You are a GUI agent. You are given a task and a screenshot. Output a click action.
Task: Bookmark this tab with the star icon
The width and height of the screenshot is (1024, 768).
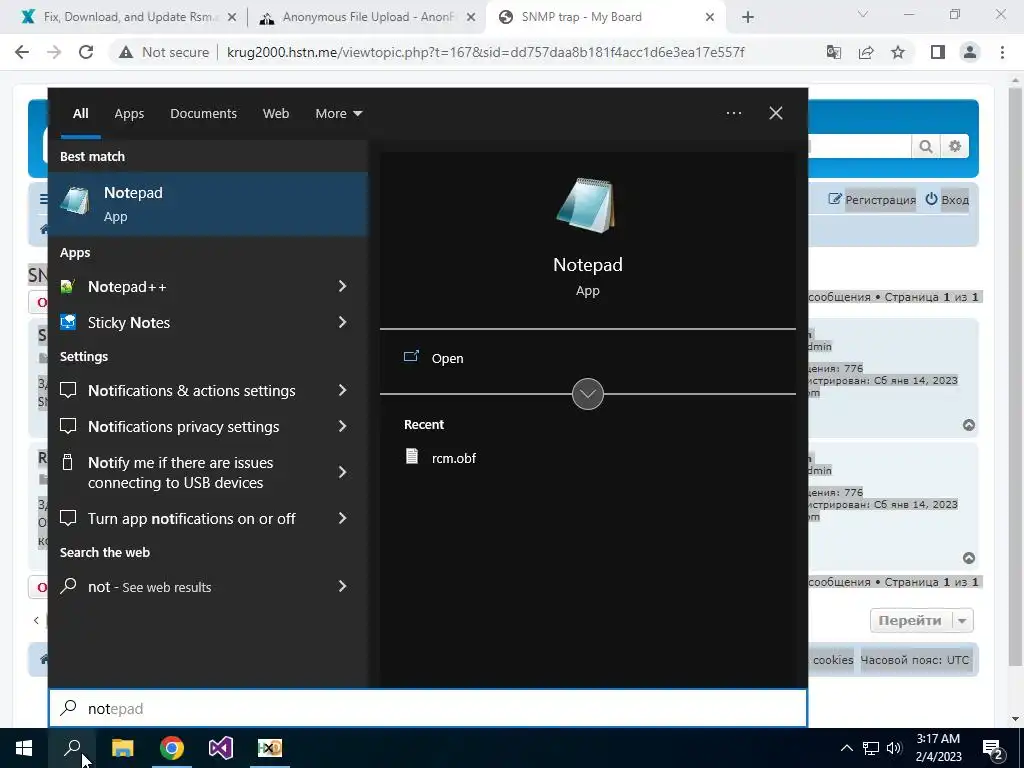pyautogui.click(x=898, y=52)
